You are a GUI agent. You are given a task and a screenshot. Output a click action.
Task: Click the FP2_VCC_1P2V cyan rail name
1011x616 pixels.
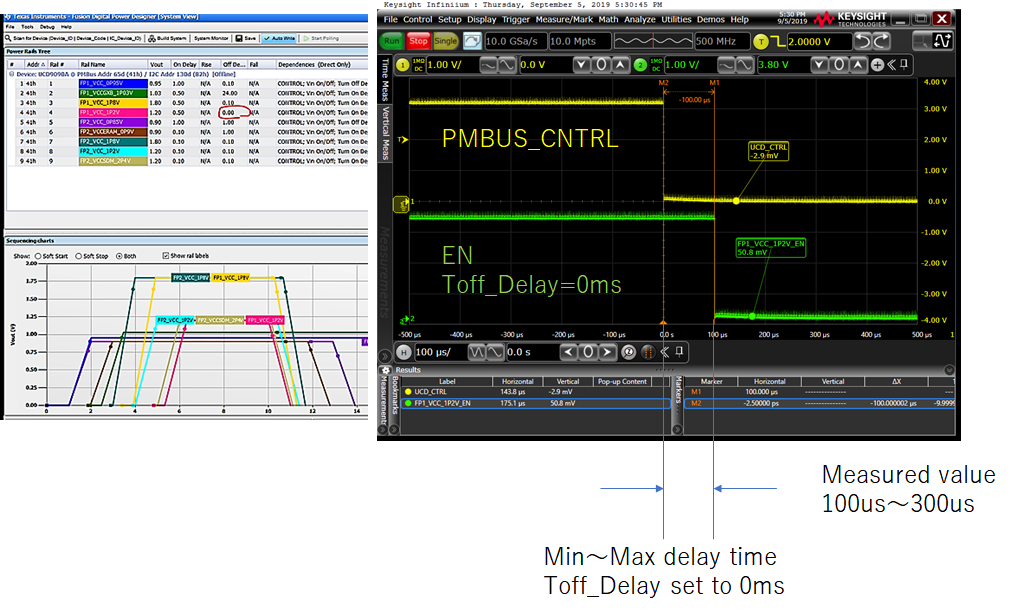113,151
